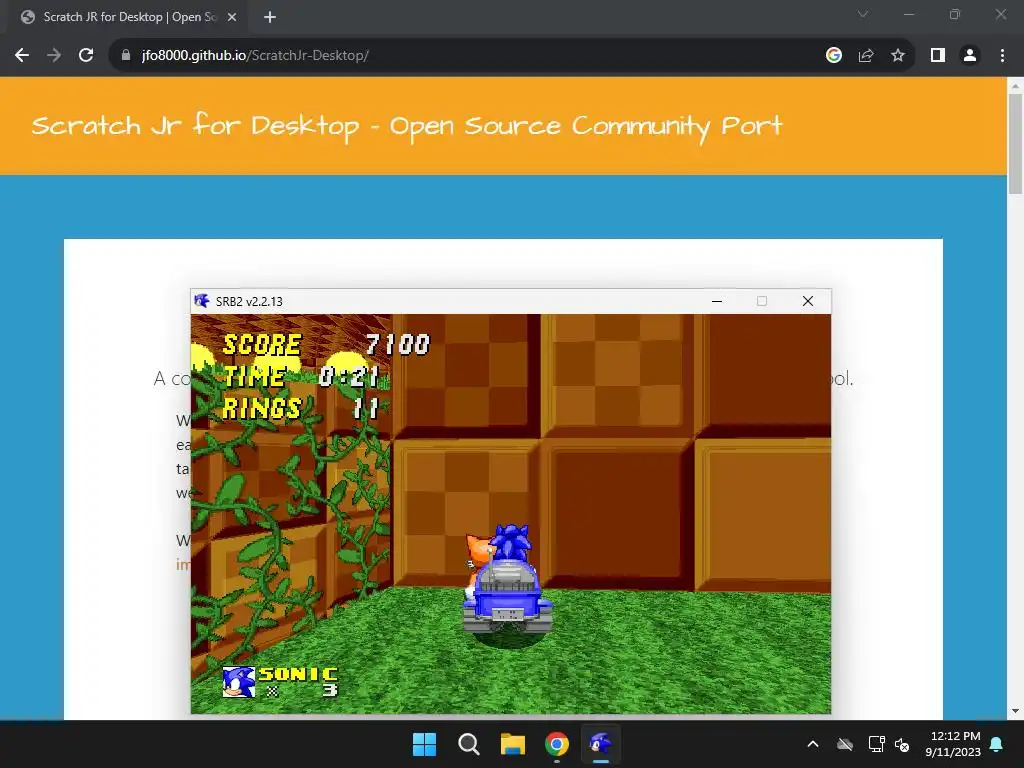Open File Explorer from taskbar

(513, 744)
